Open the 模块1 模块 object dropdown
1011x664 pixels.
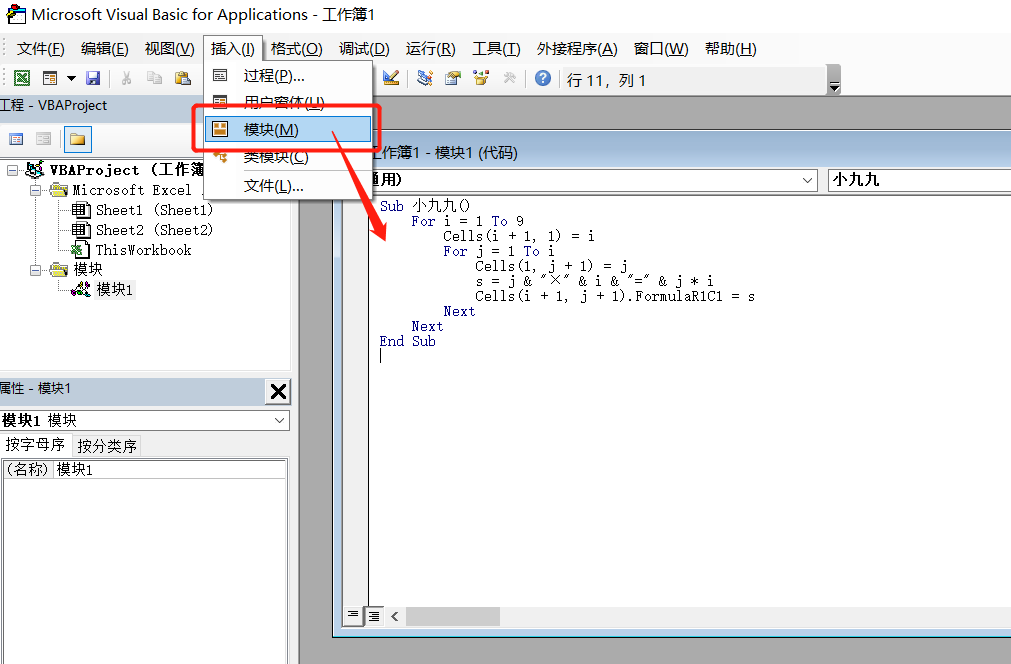click(x=279, y=420)
